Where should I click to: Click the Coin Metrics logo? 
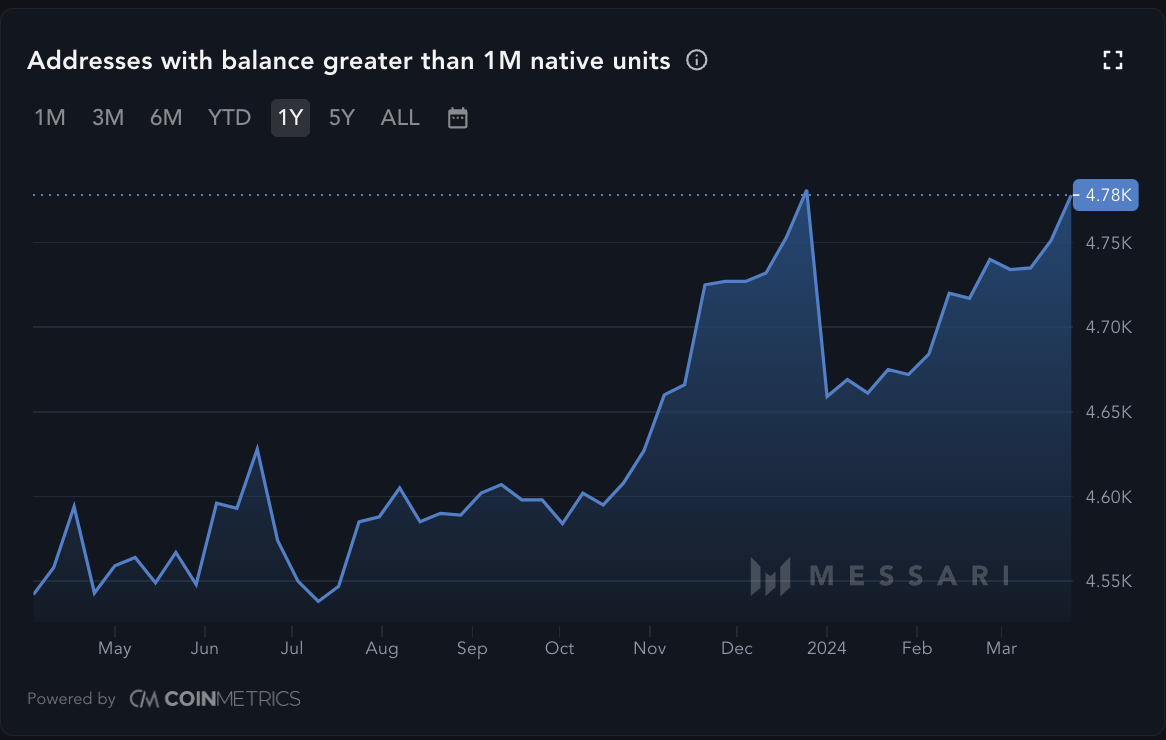(x=215, y=699)
